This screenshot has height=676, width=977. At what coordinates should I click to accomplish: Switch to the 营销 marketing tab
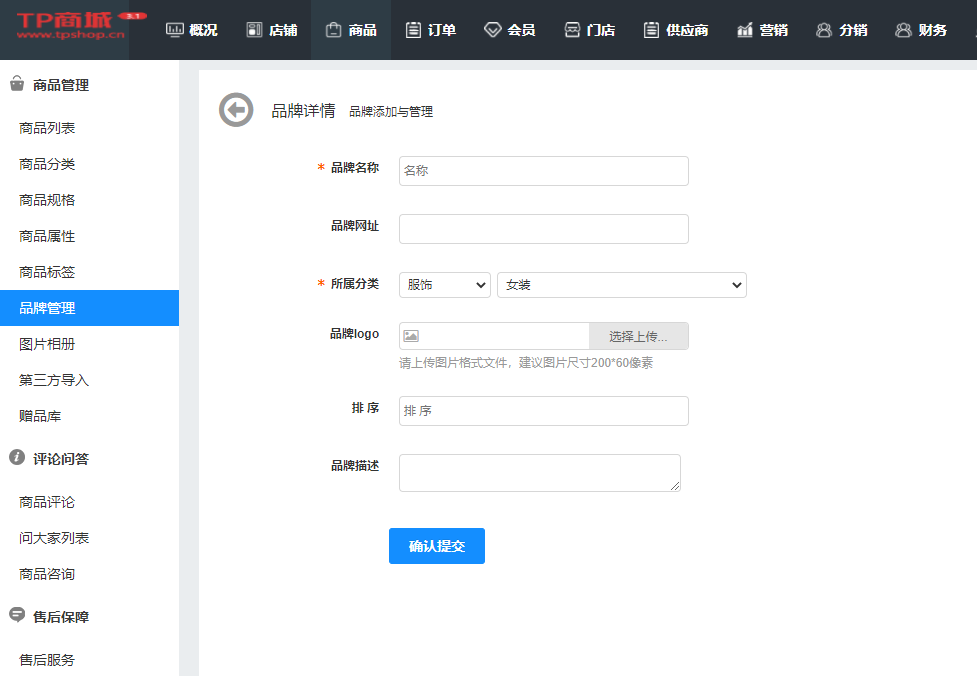click(x=762, y=30)
